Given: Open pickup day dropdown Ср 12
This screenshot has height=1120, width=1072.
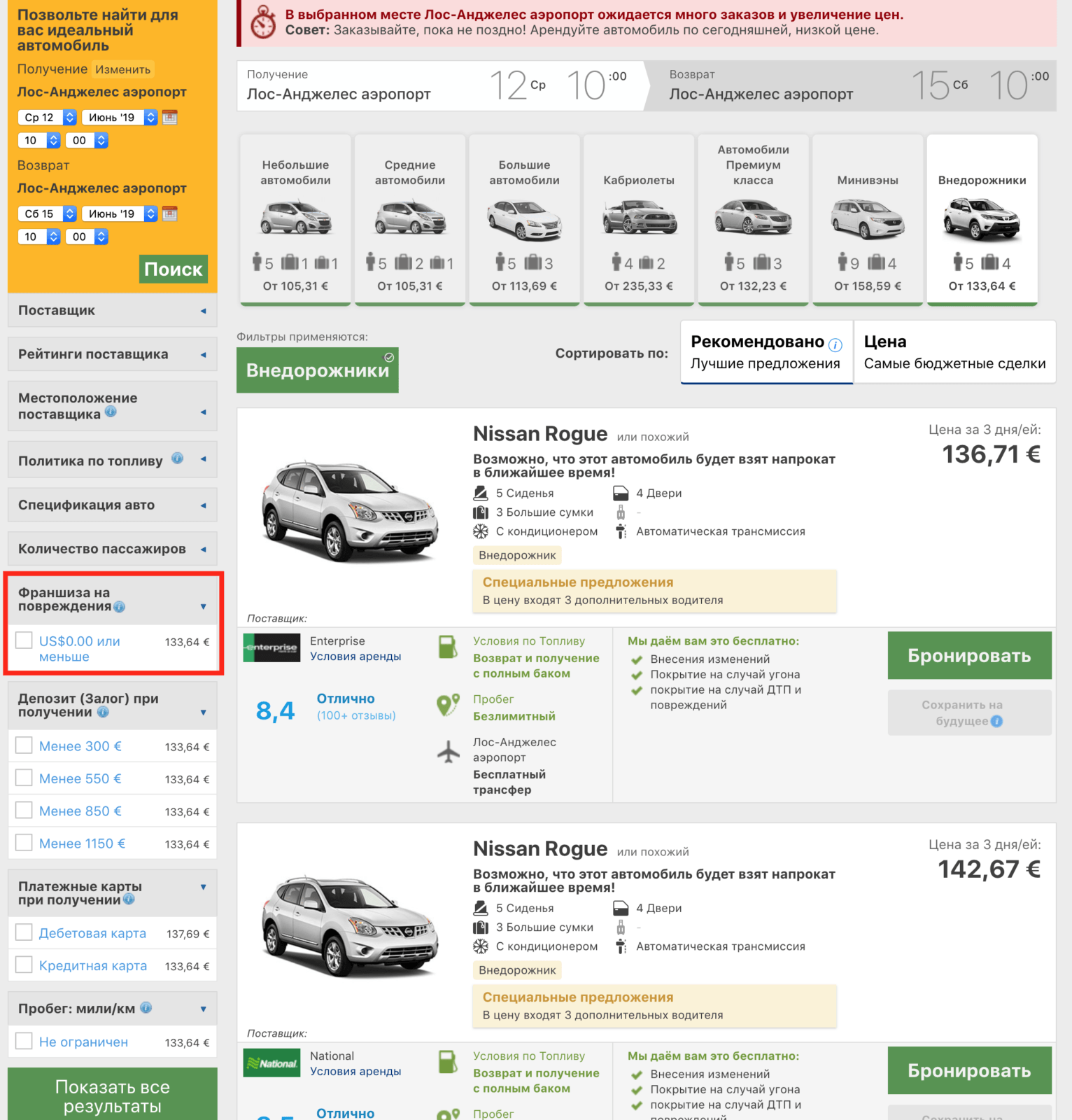Looking at the screenshot, I should point(47,118).
